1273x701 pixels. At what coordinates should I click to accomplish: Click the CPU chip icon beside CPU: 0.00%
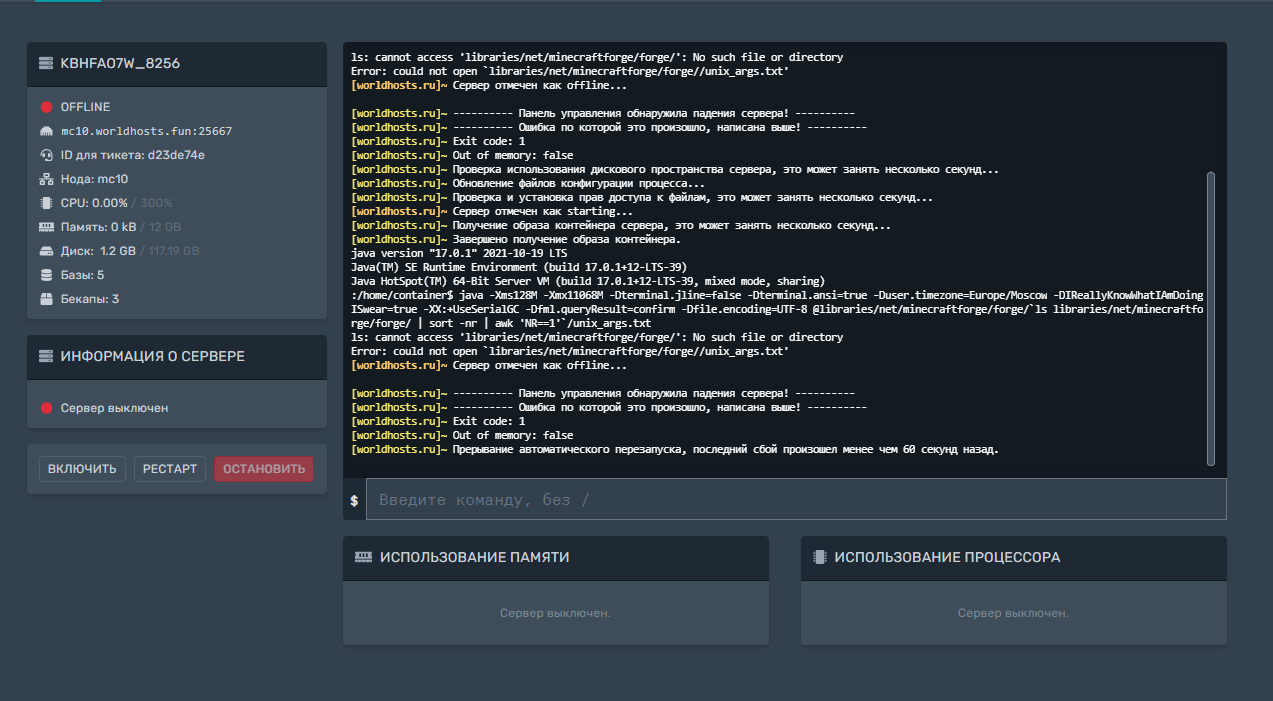46,203
